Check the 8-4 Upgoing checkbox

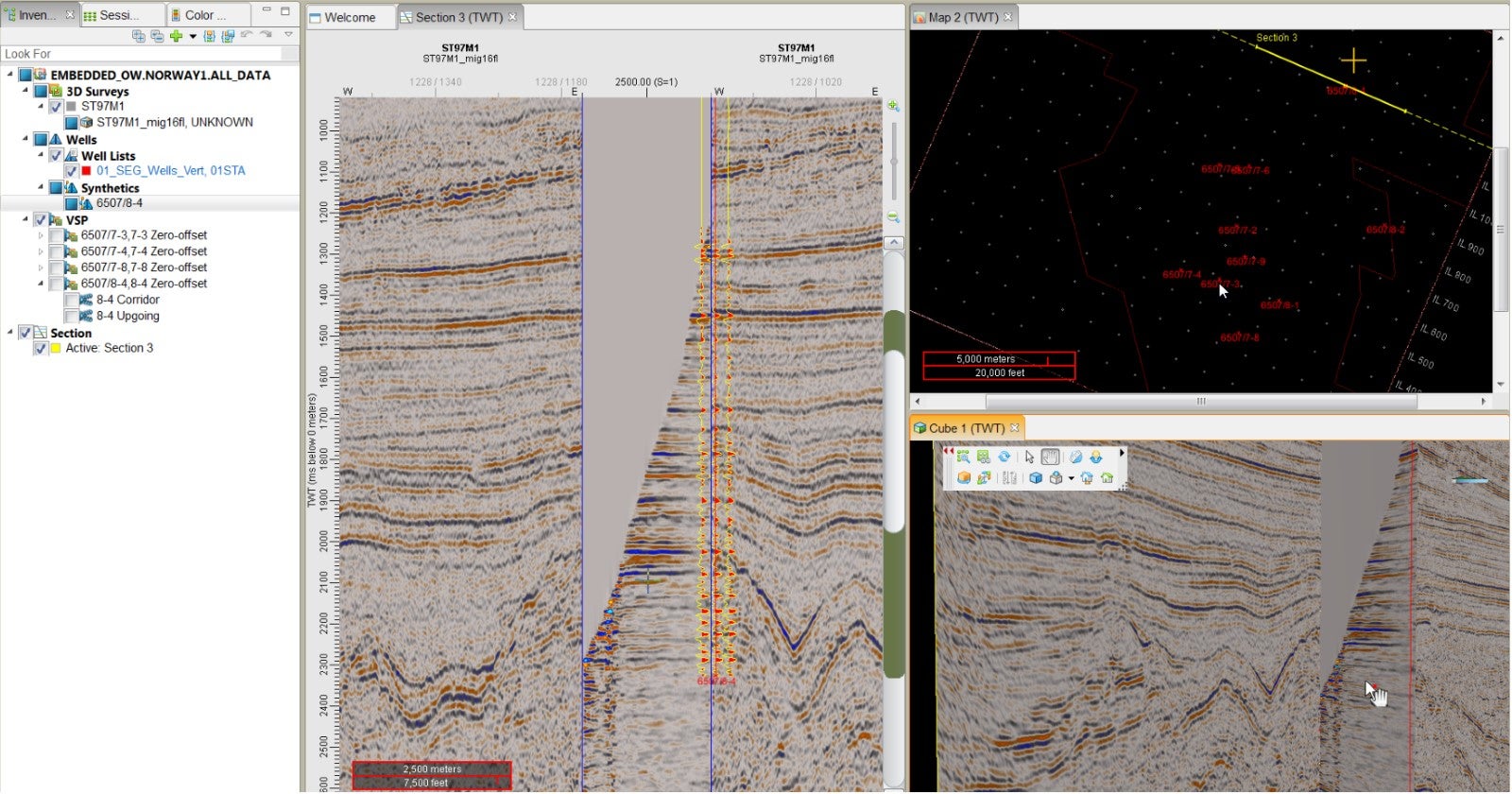pyautogui.click(x=72, y=317)
